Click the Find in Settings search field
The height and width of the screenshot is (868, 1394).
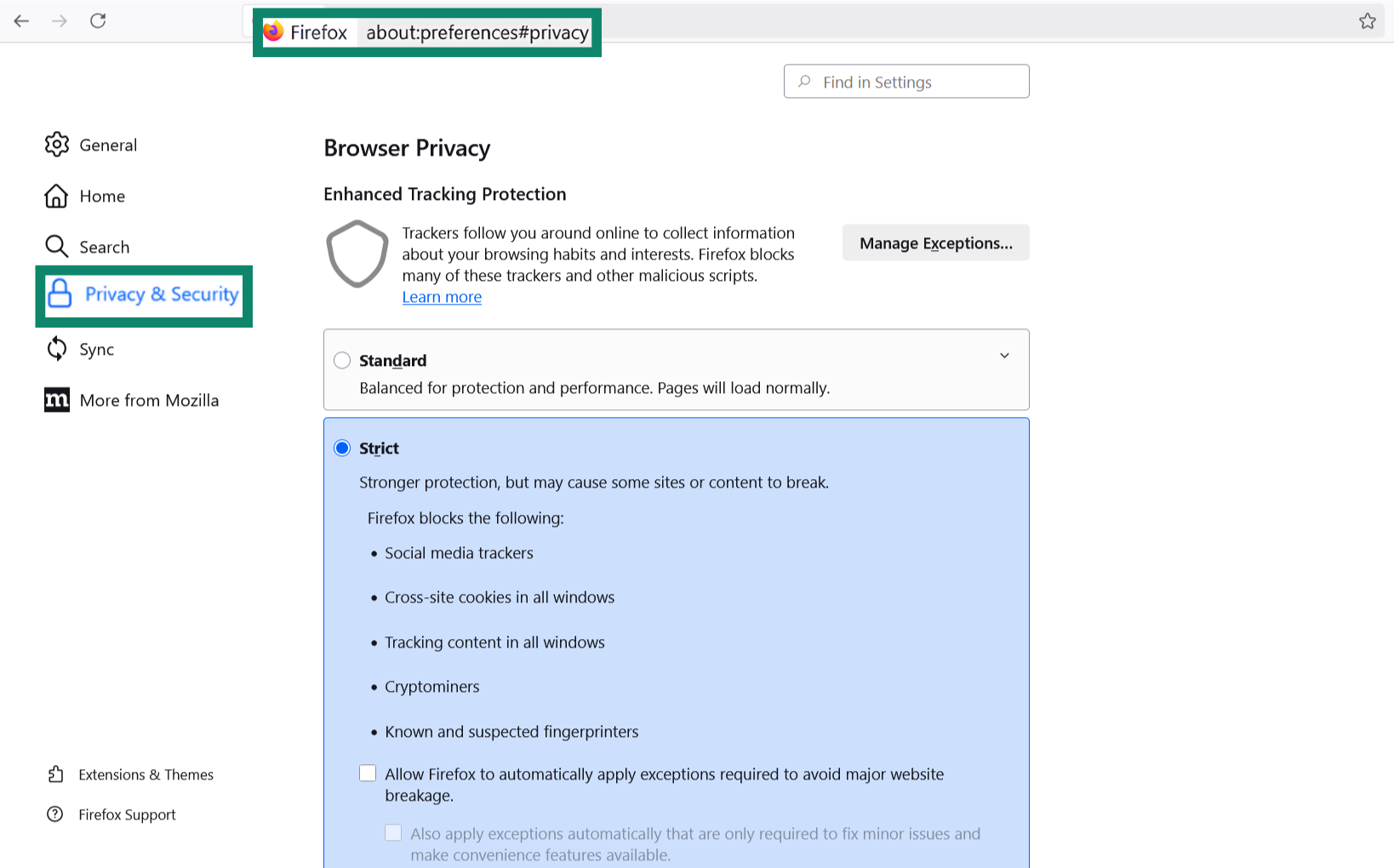906,81
